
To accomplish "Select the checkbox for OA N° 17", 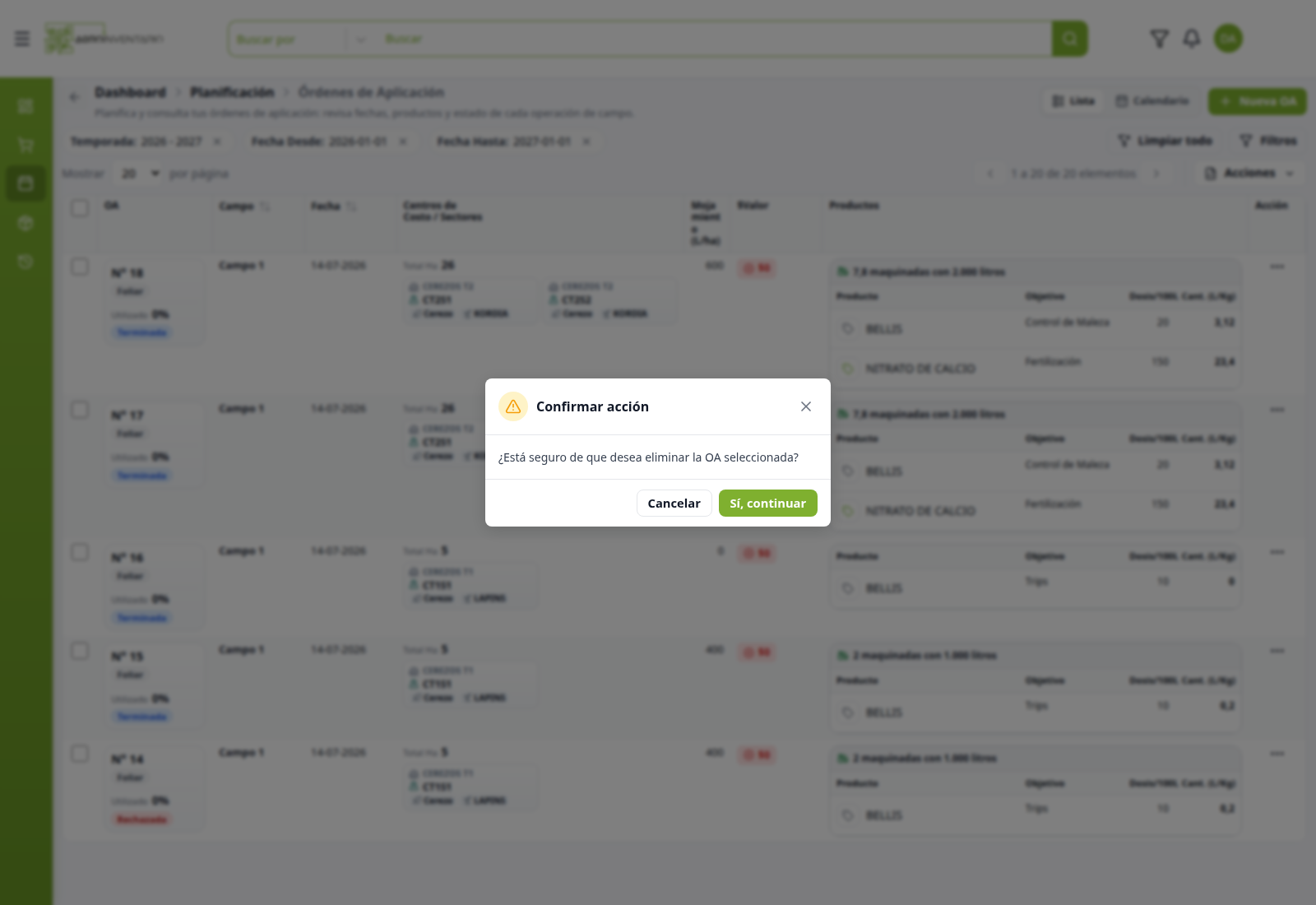I will coord(80,410).
